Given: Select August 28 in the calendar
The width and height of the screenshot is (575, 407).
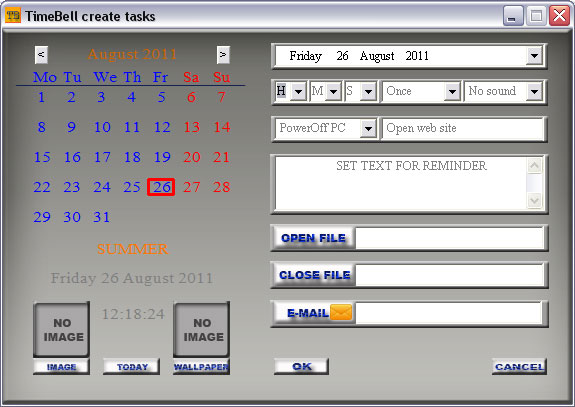Looking at the screenshot, I should coord(221,187).
